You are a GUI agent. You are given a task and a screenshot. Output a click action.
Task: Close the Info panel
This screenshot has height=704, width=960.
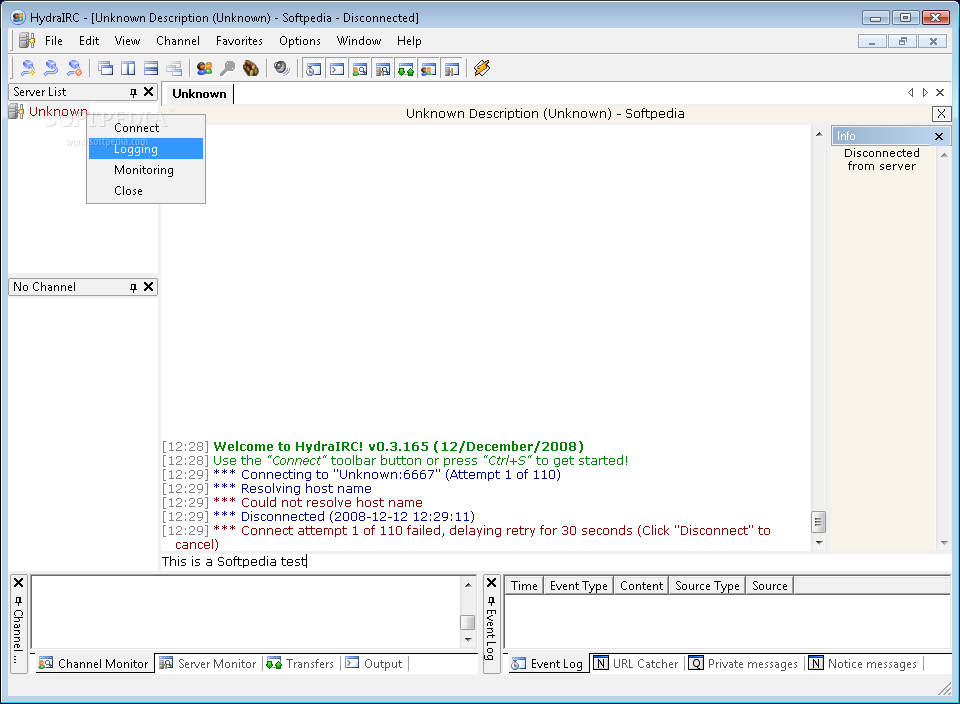tap(939, 136)
